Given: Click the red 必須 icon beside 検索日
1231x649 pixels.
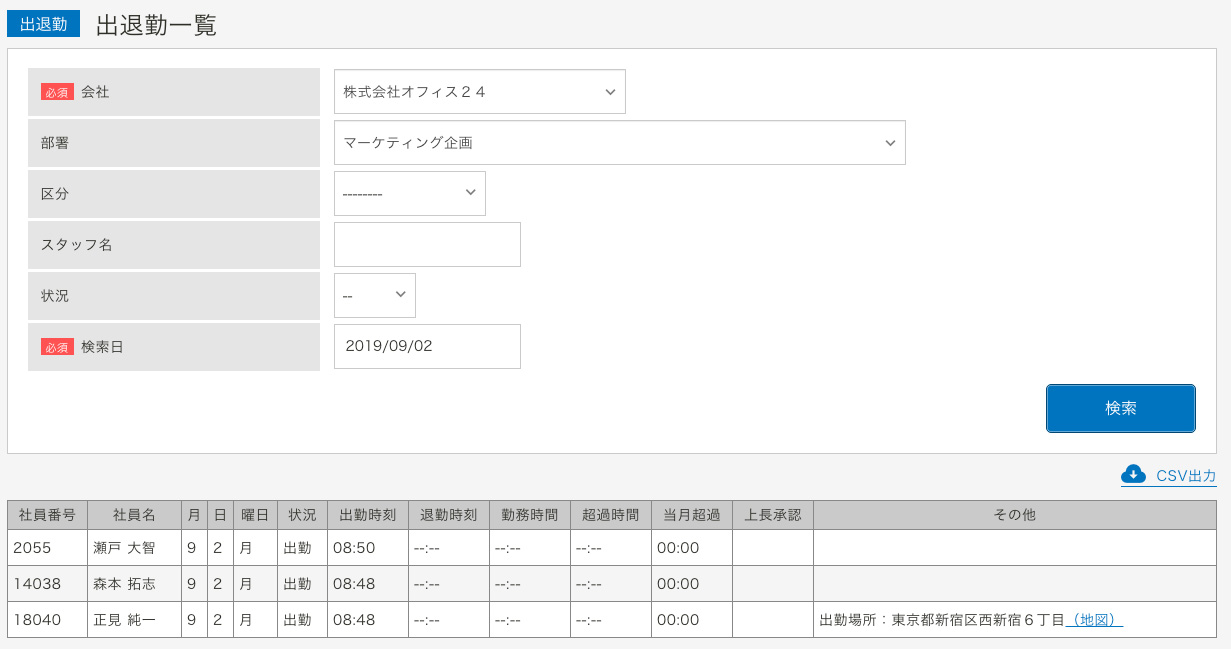Looking at the screenshot, I should pyautogui.click(x=57, y=346).
